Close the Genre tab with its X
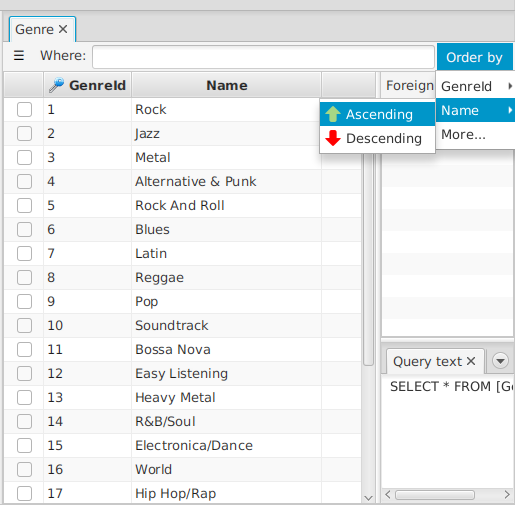Screen dimensions: 515x505 pos(63,29)
